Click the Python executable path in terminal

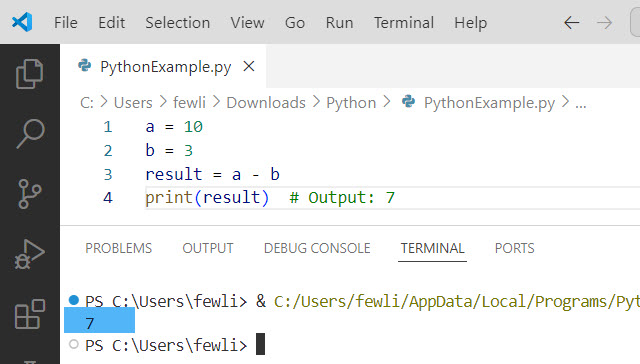(456, 302)
